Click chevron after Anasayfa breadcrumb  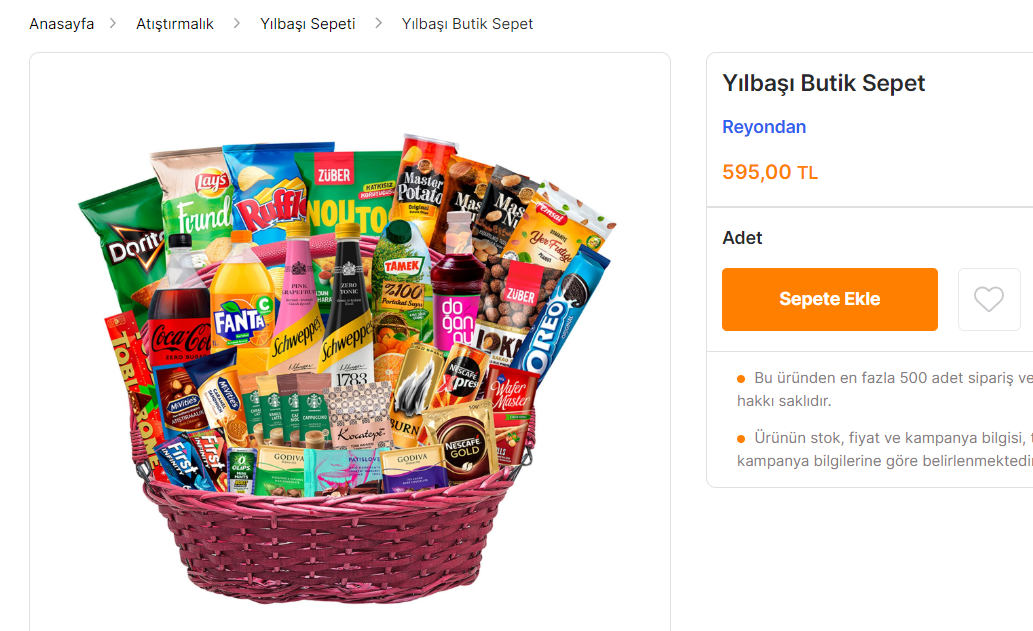[x=113, y=23]
